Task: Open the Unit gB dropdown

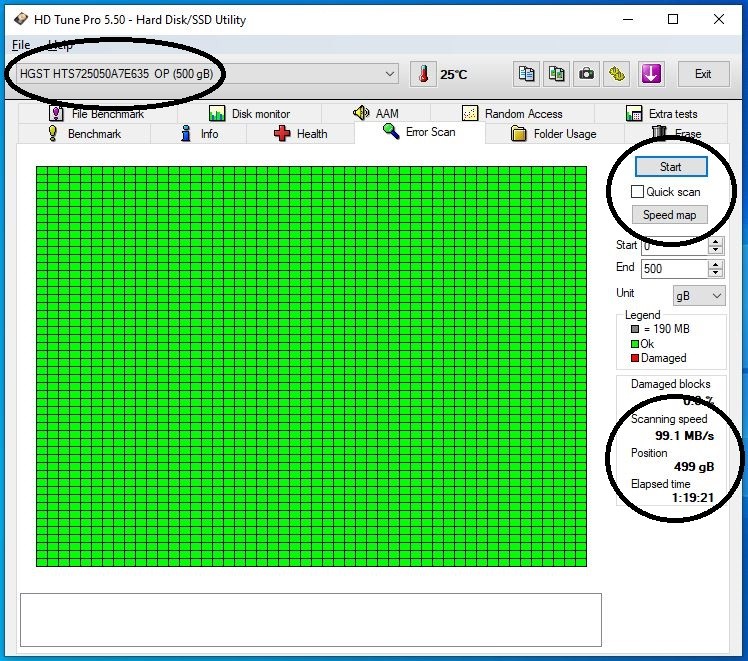Action: click(699, 296)
